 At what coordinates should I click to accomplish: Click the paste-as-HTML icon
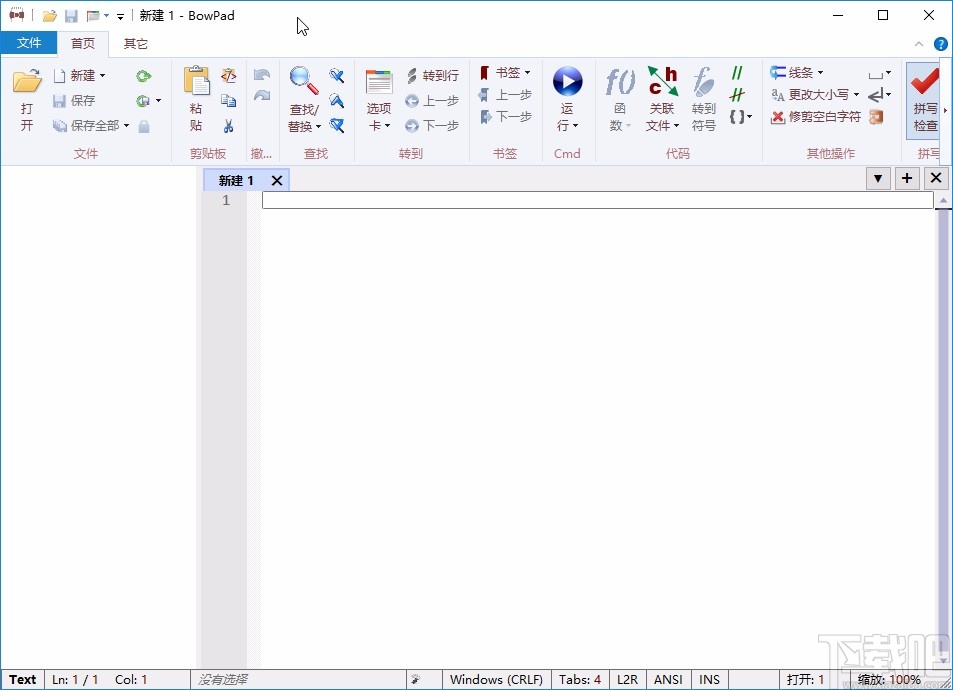229,75
